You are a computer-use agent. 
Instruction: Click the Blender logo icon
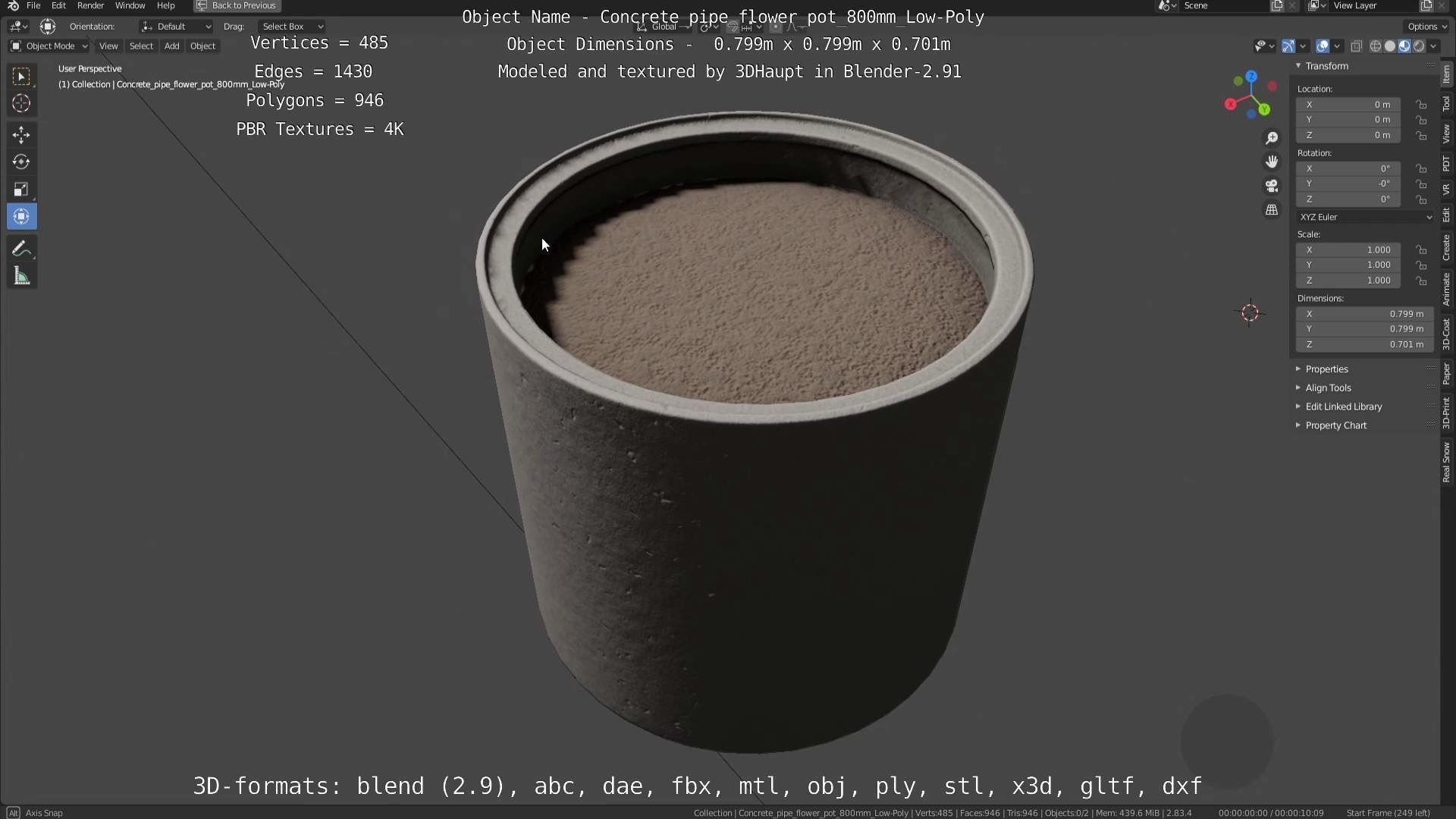click(13, 5)
